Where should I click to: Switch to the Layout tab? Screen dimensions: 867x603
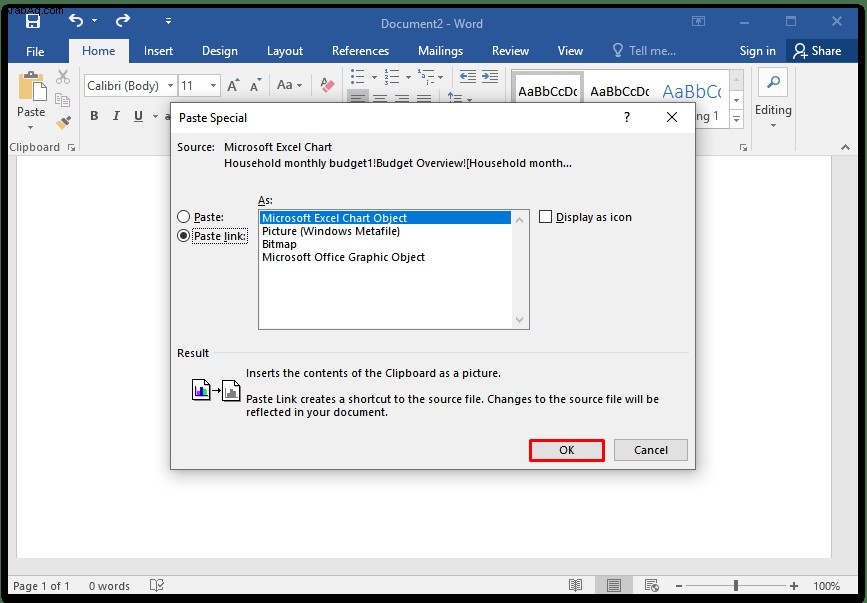285,51
